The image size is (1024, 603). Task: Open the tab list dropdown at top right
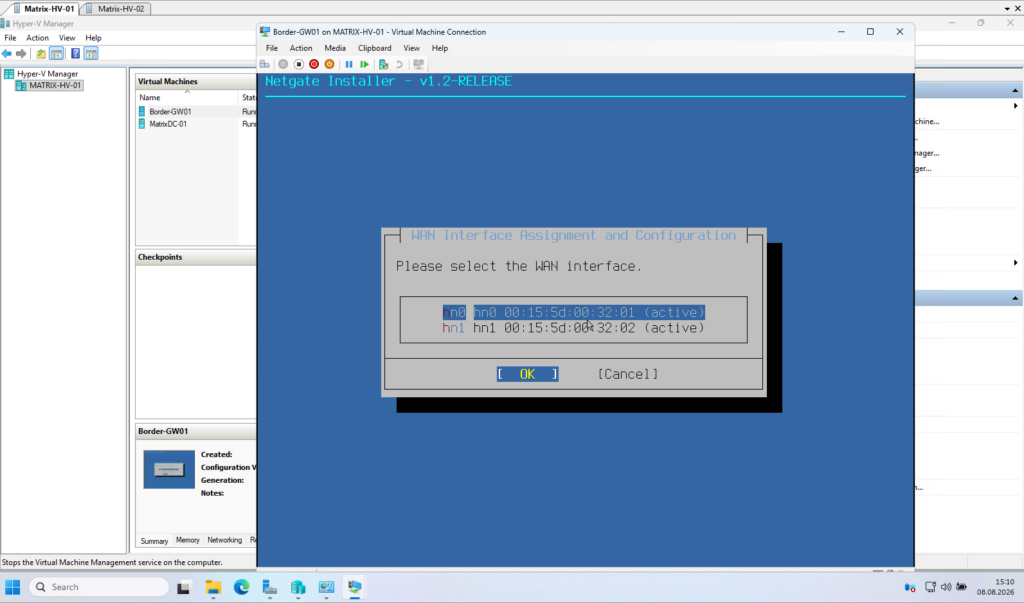(x=1007, y=8)
